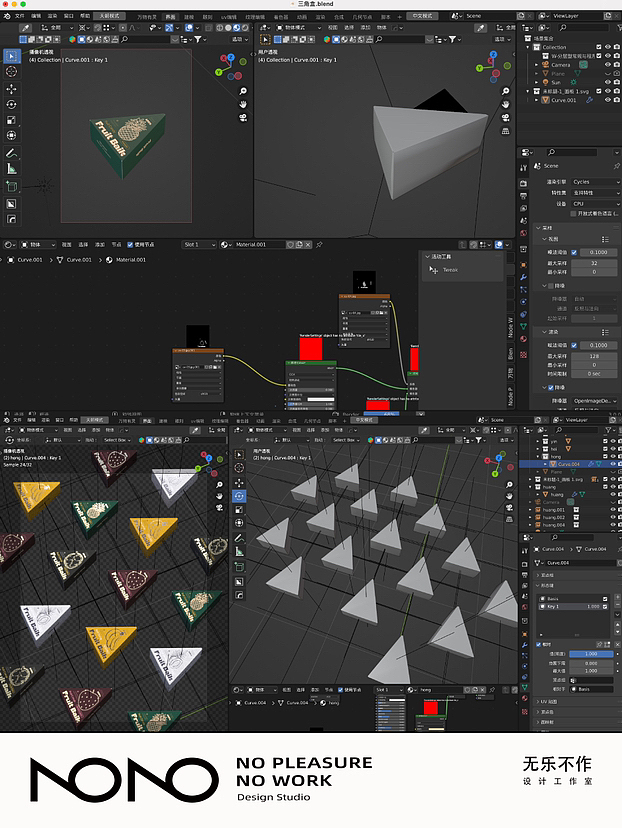The width and height of the screenshot is (622, 828).
Task: Open Slot 1 dropdown in top node editor
Action: pyautogui.click(x=199, y=244)
